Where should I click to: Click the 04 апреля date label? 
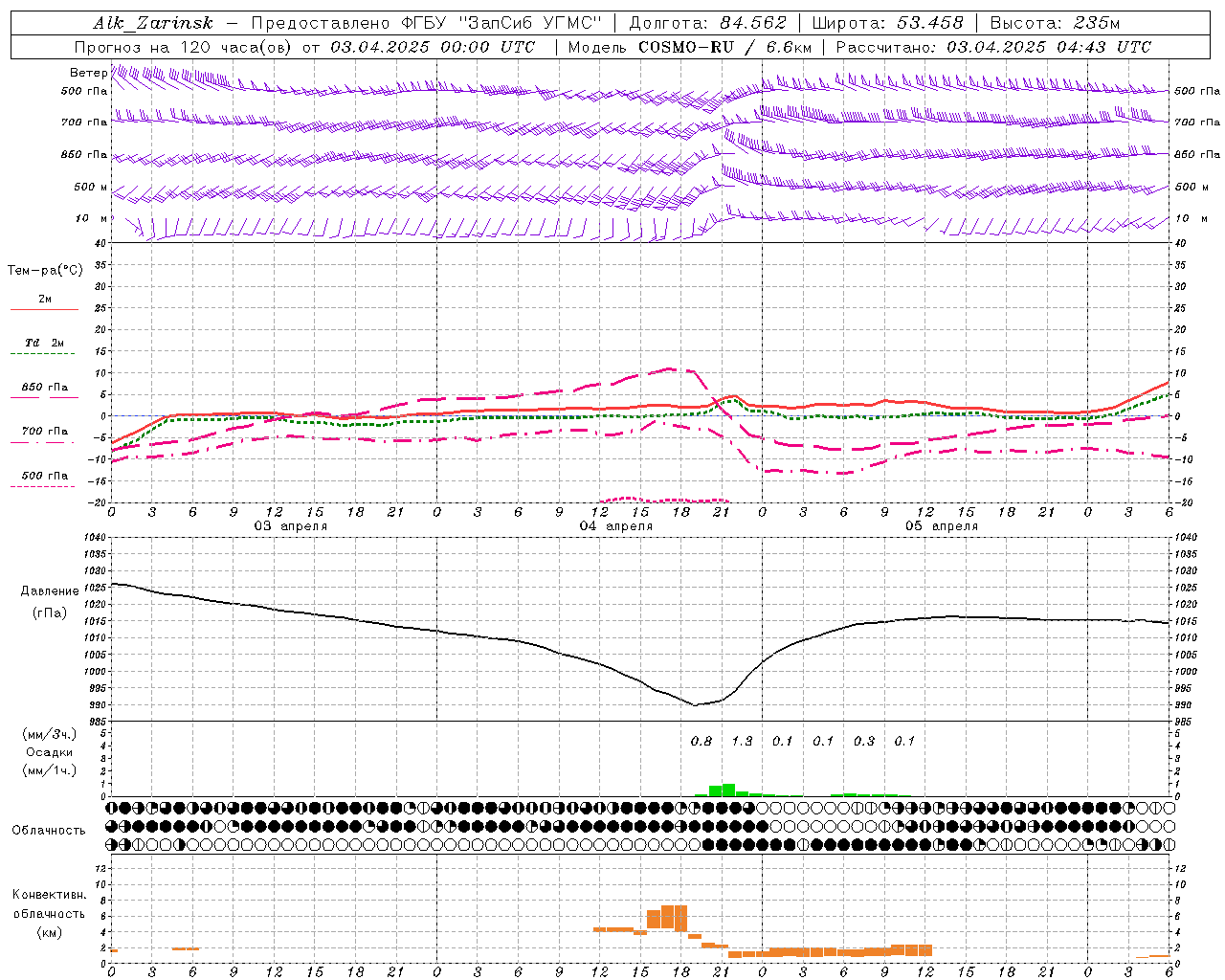615,526
